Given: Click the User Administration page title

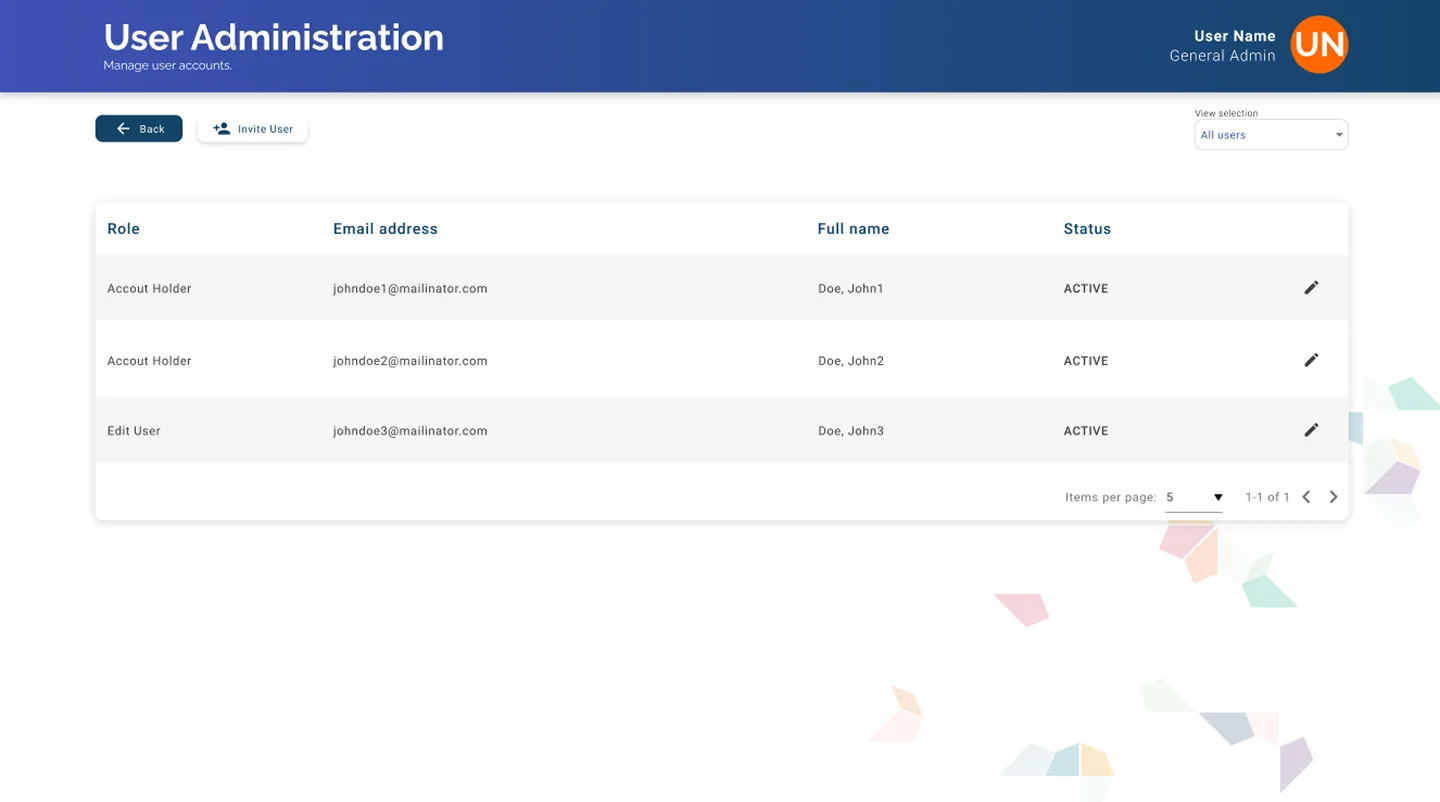Looking at the screenshot, I should [x=274, y=37].
